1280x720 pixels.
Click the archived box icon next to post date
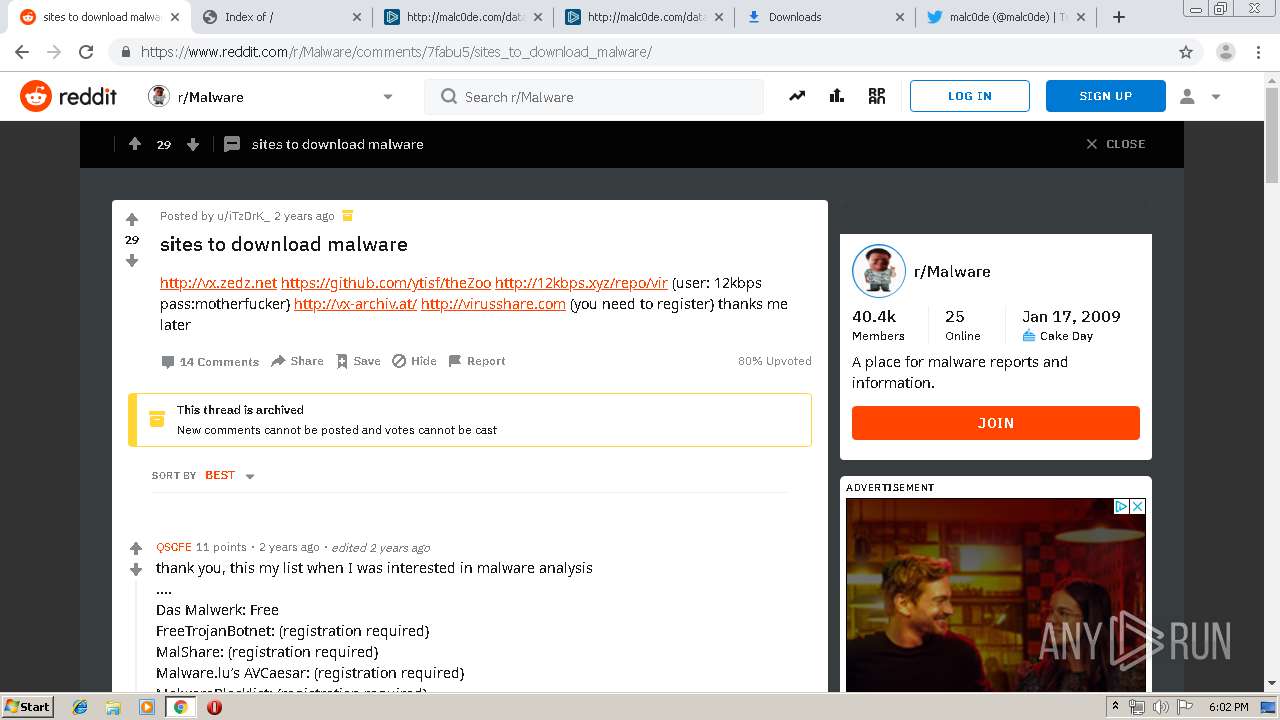click(x=347, y=215)
